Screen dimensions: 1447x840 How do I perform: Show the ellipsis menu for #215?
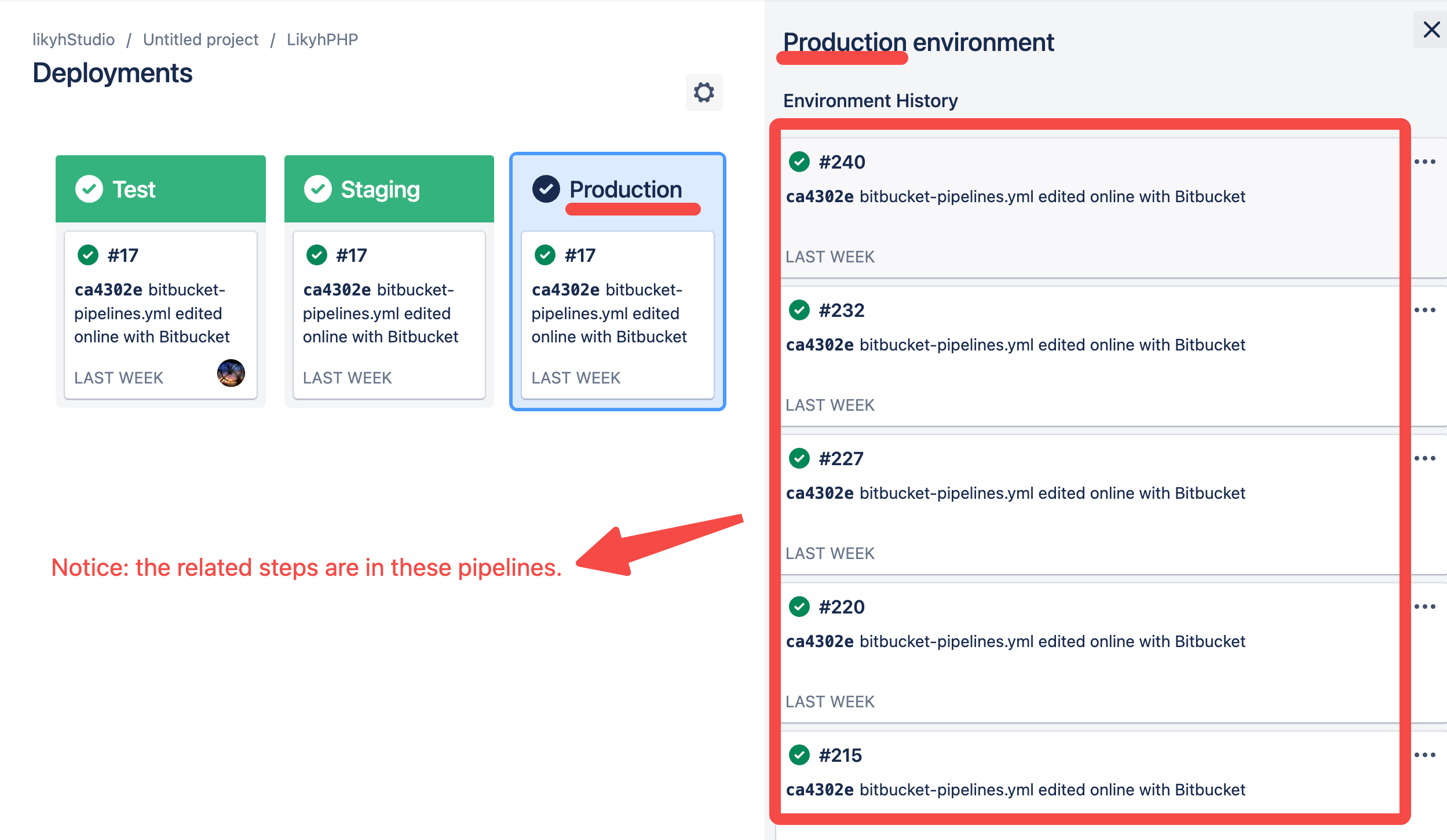click(1424, 755)
